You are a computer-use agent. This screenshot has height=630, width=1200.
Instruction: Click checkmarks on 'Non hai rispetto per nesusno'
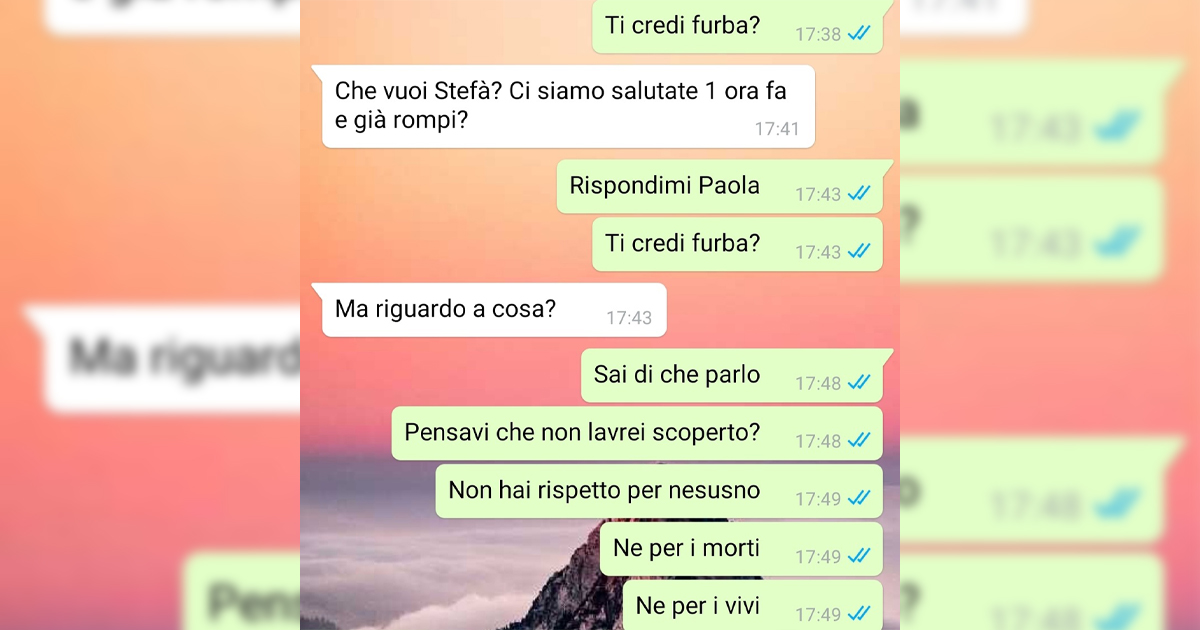pos(859,499)
